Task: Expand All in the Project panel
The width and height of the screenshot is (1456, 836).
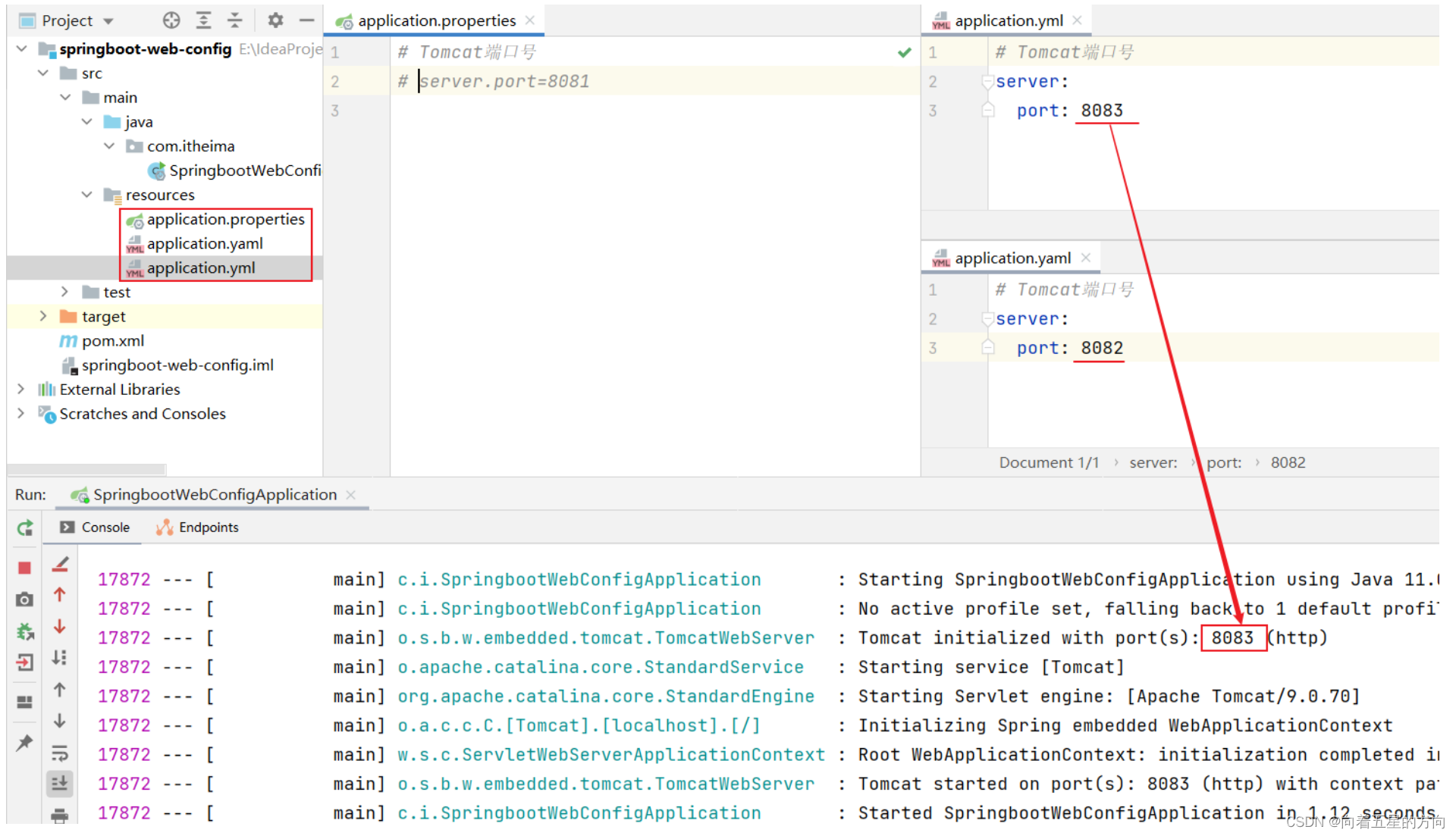Action: point(203,20)
